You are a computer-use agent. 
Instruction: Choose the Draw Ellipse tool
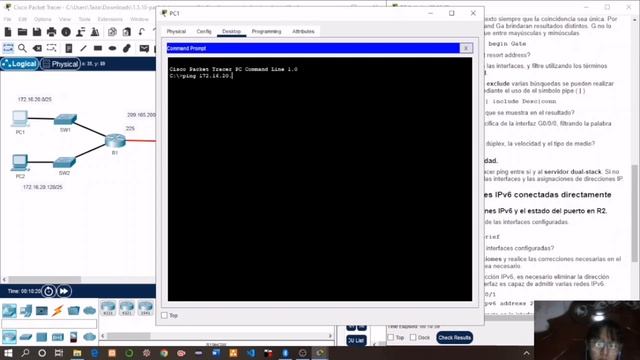tap(112, 49)
